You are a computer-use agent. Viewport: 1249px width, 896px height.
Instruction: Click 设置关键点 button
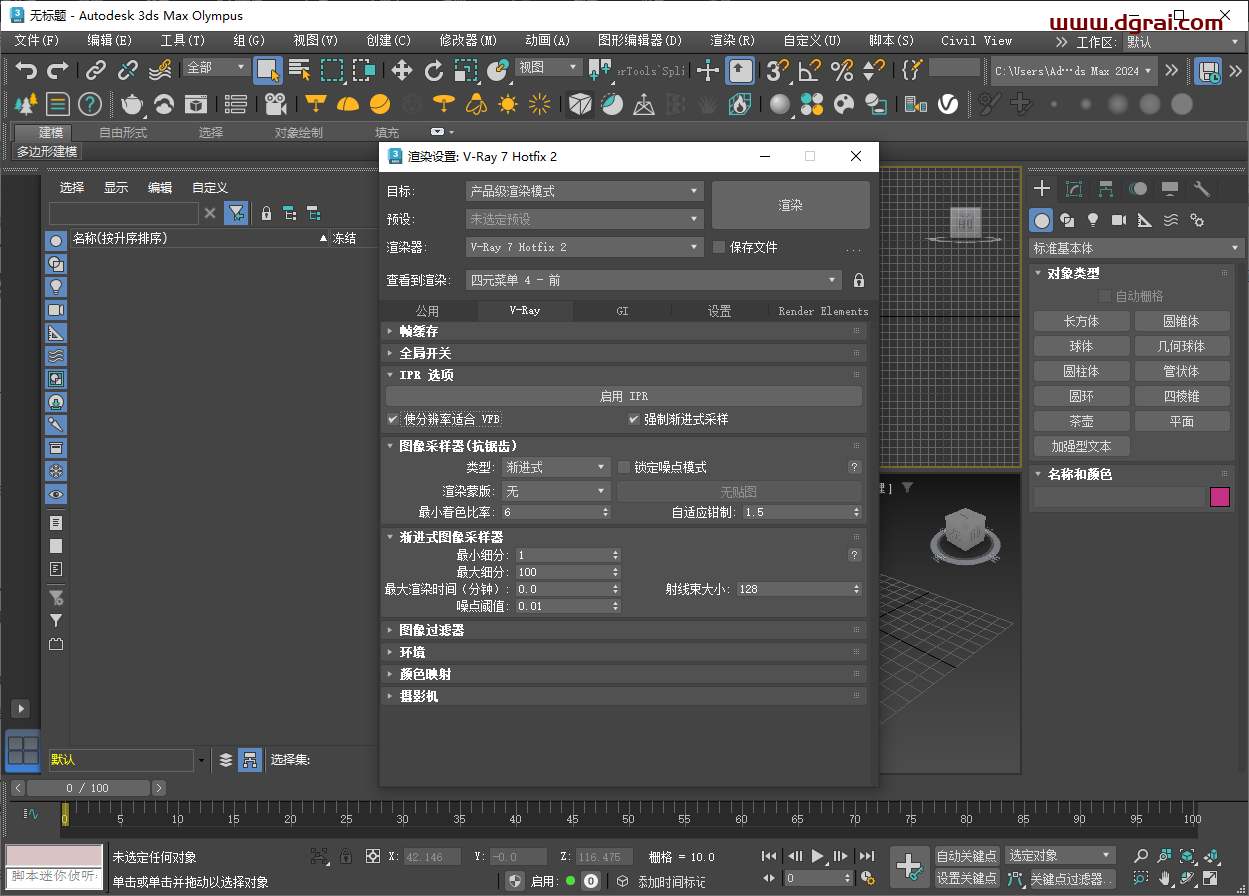pos(967,879)
